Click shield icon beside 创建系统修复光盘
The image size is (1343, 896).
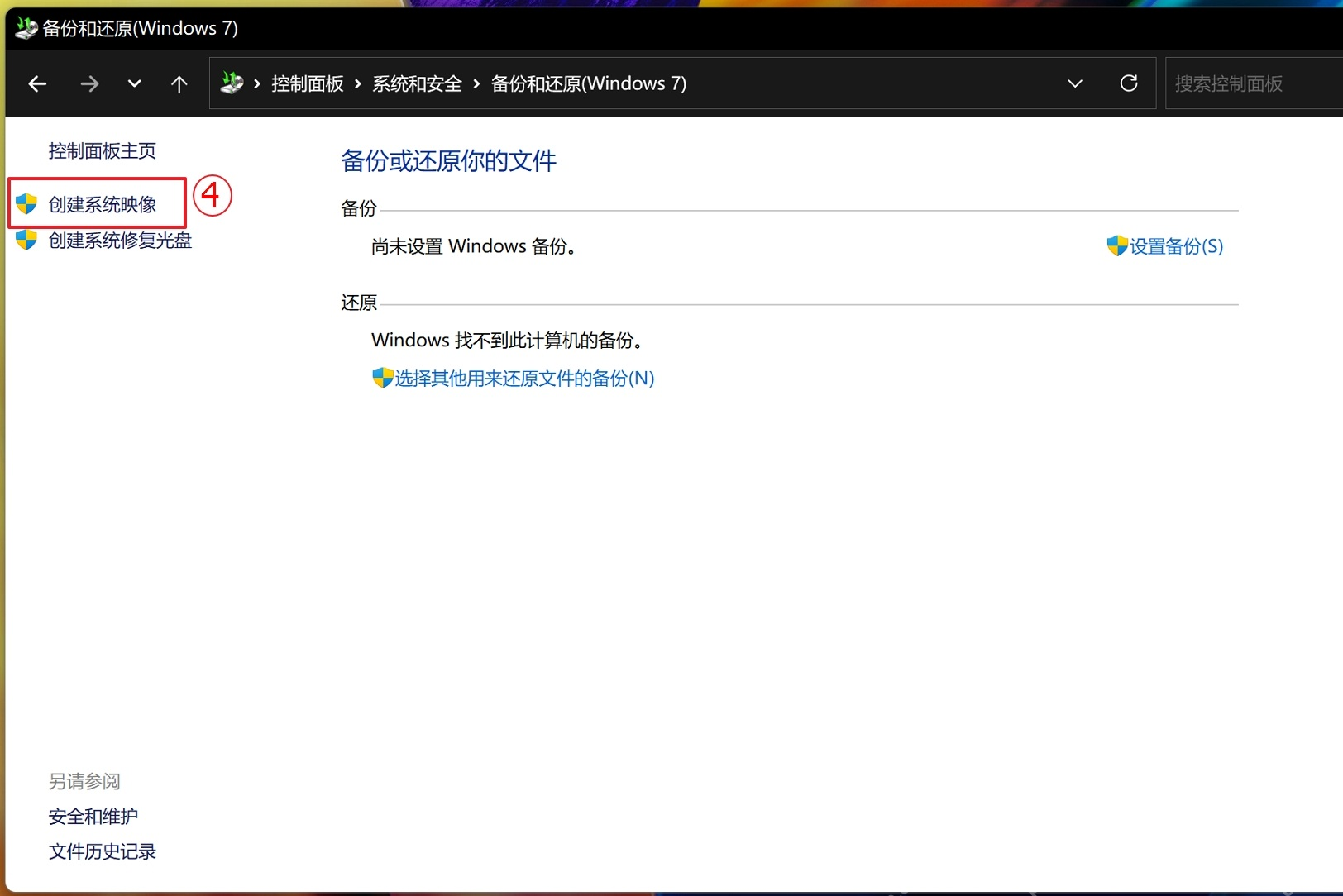click(x=26, y=241)
